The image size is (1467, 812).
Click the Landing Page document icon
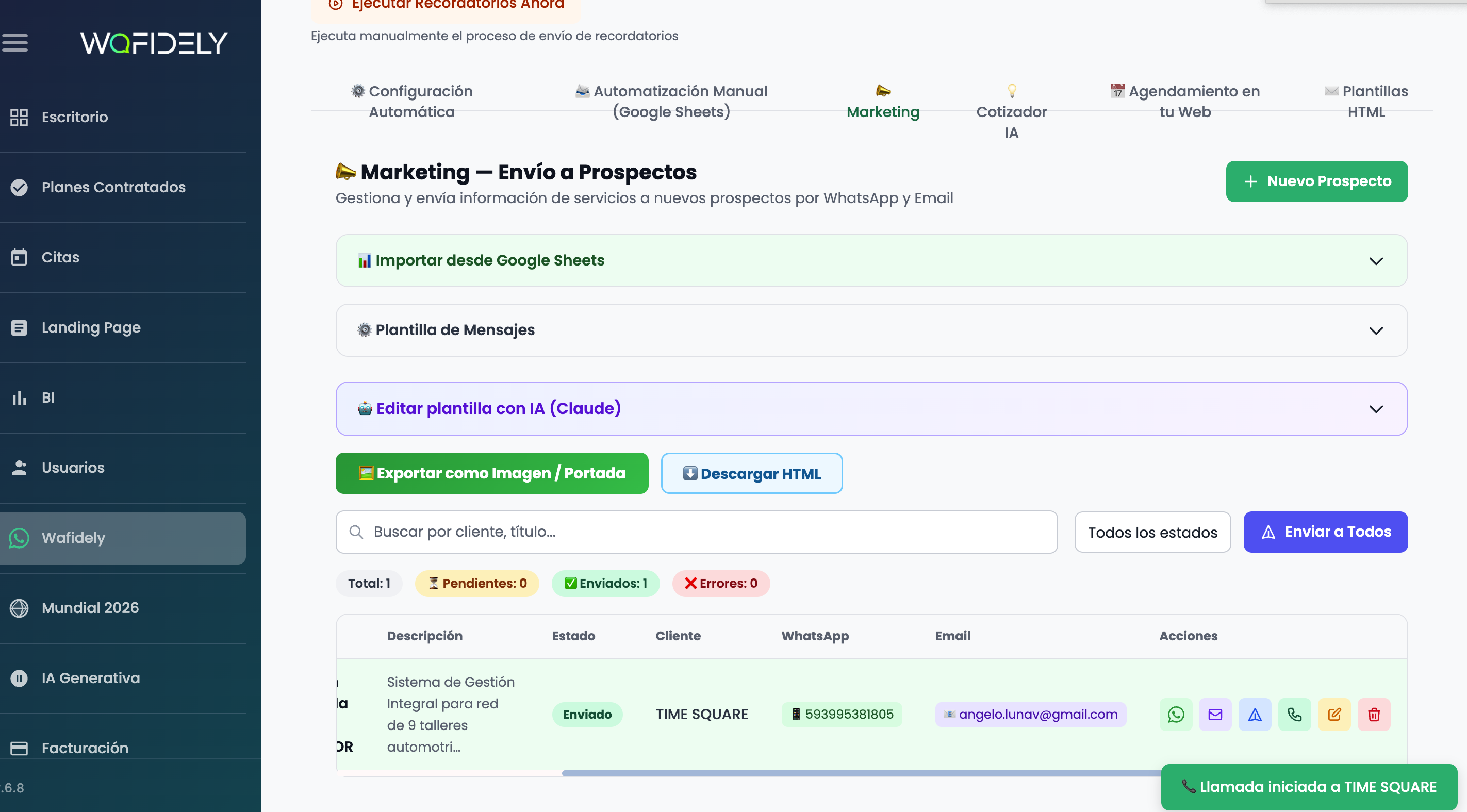click(x=19, y=327)
